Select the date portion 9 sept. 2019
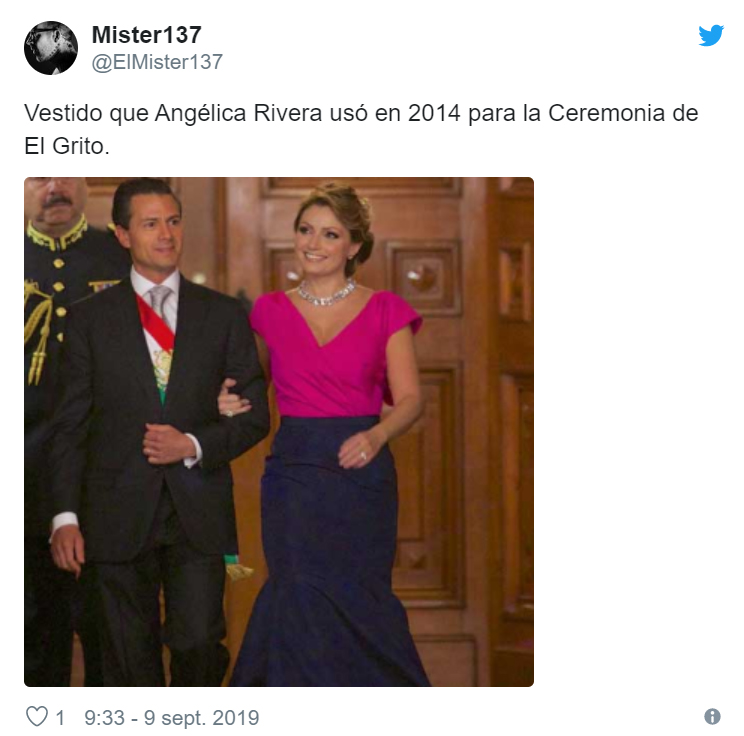 [202, 717]
